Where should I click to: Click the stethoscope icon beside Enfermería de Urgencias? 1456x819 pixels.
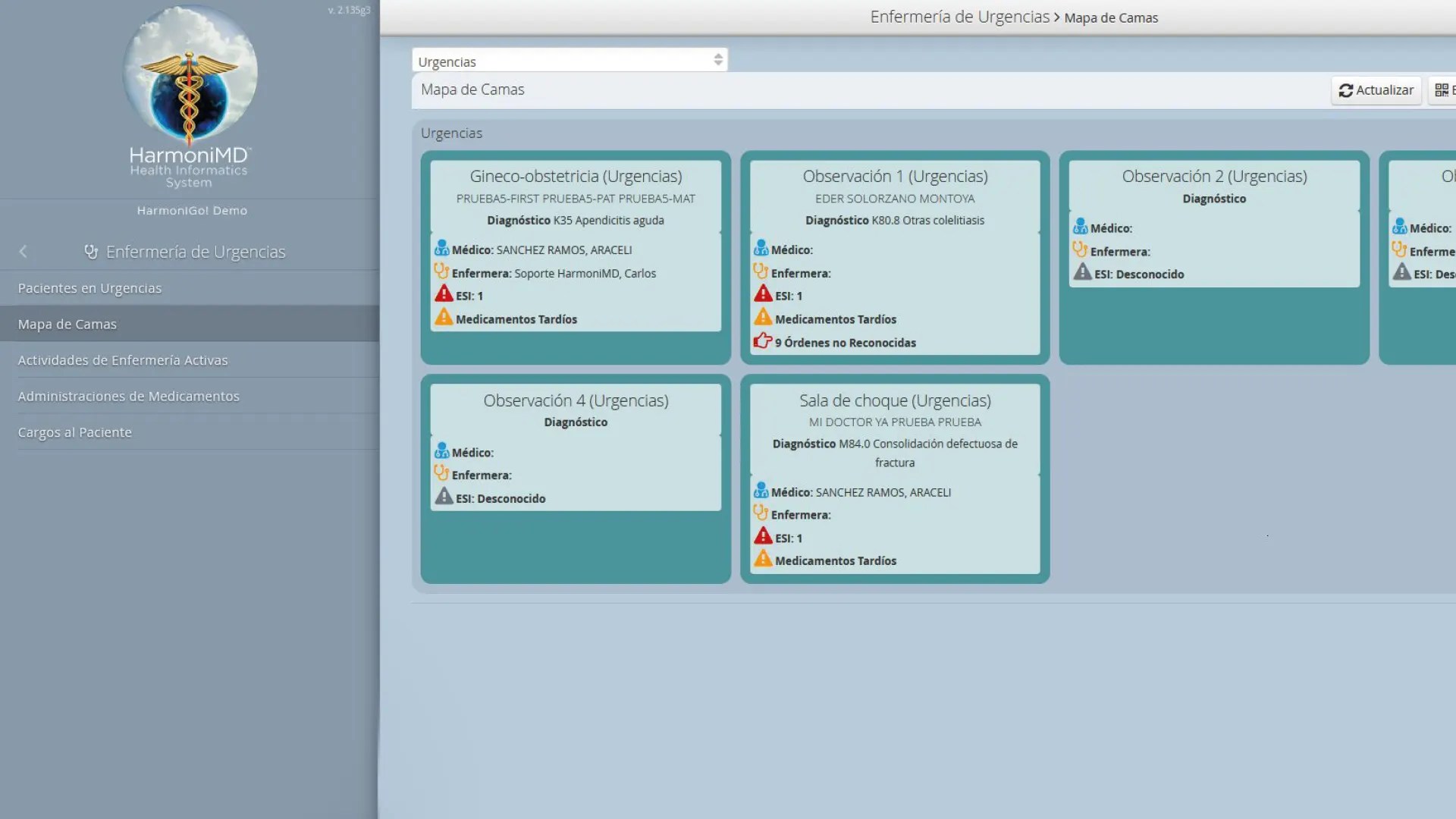tap(91, 252)
